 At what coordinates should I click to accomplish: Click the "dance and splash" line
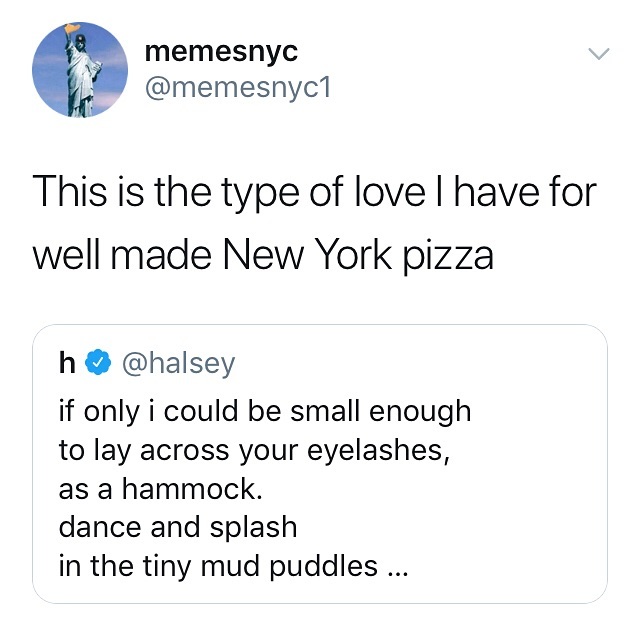point(178,526)
